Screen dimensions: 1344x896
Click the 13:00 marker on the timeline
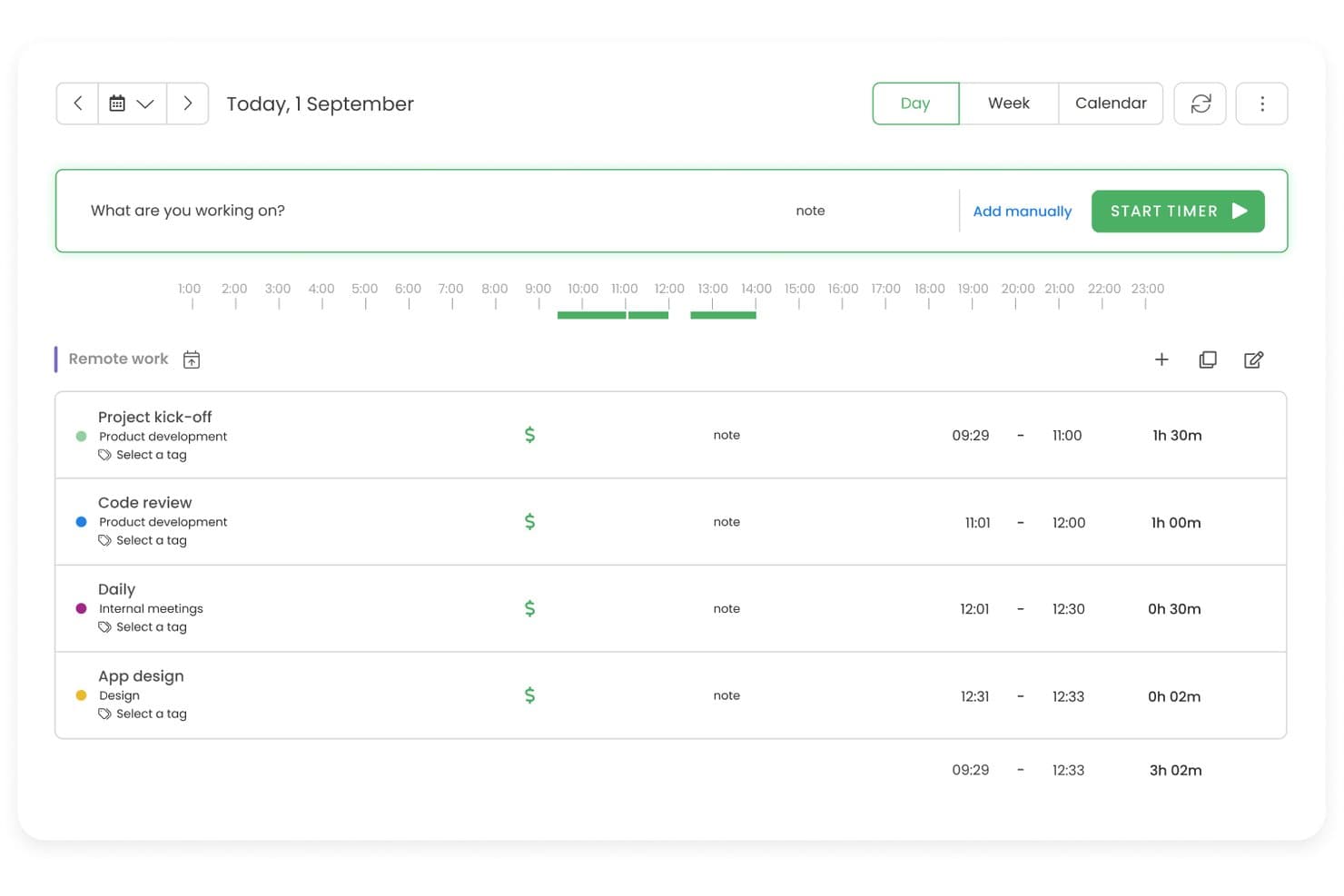713,289
